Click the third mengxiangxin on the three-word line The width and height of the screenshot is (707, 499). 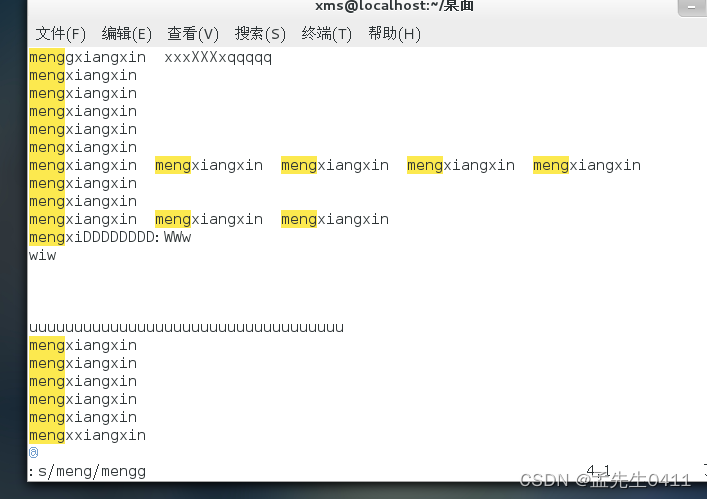click(335, 220)
